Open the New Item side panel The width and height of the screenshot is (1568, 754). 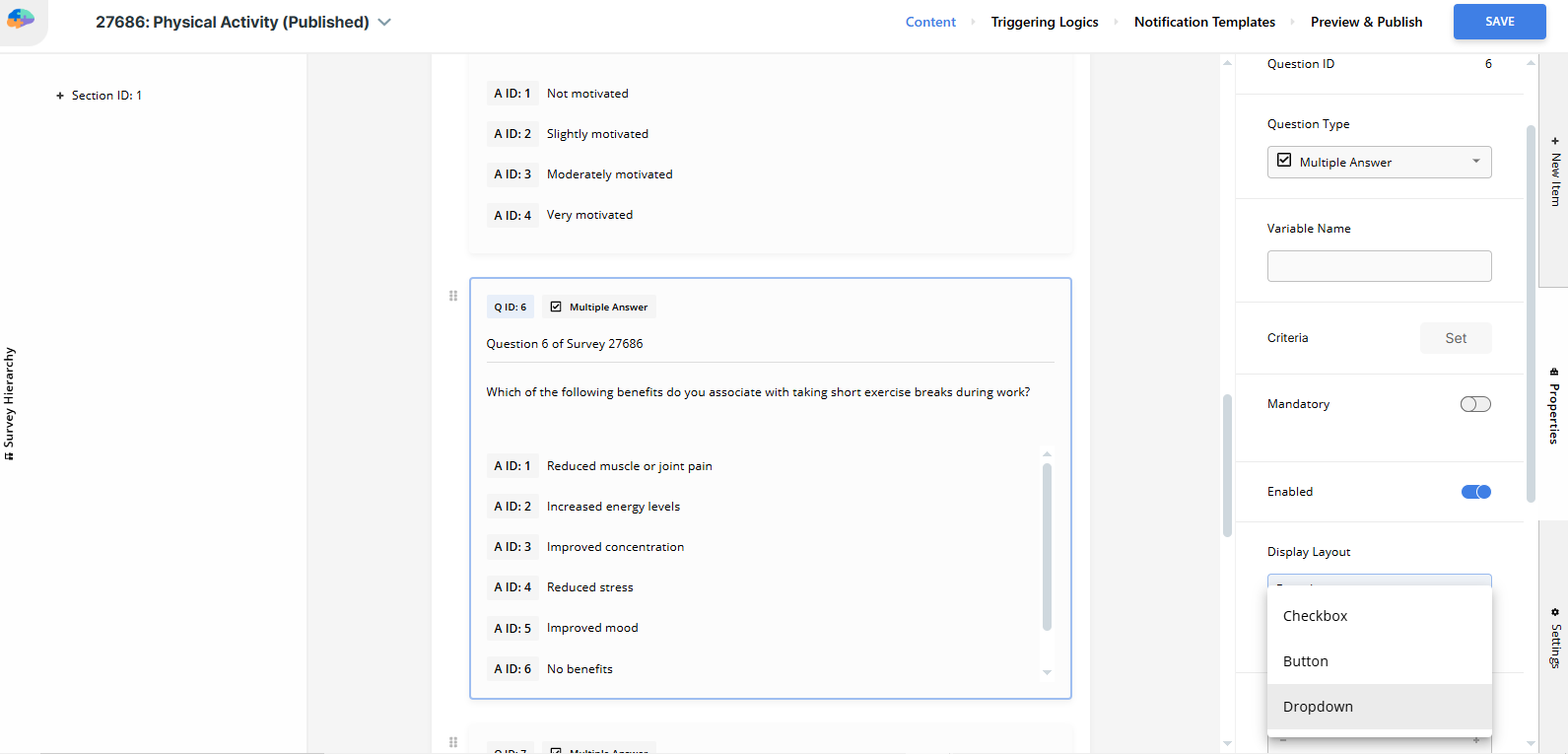tap(1554, 172)
